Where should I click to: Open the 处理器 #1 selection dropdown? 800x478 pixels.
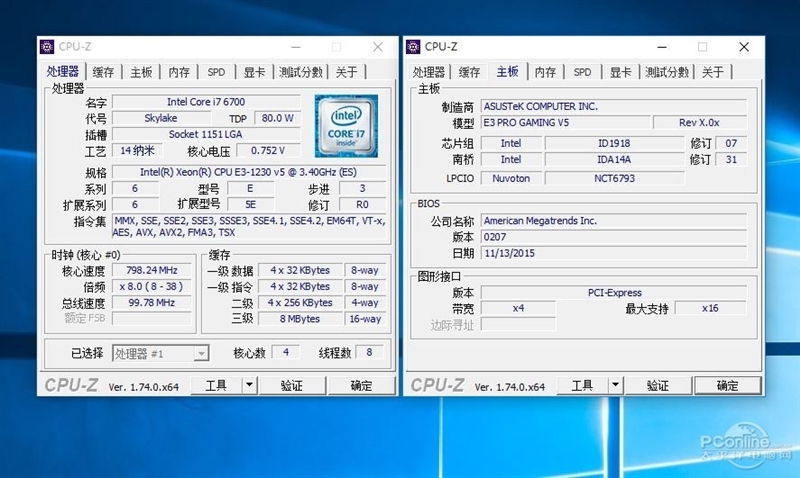point(160,353)
